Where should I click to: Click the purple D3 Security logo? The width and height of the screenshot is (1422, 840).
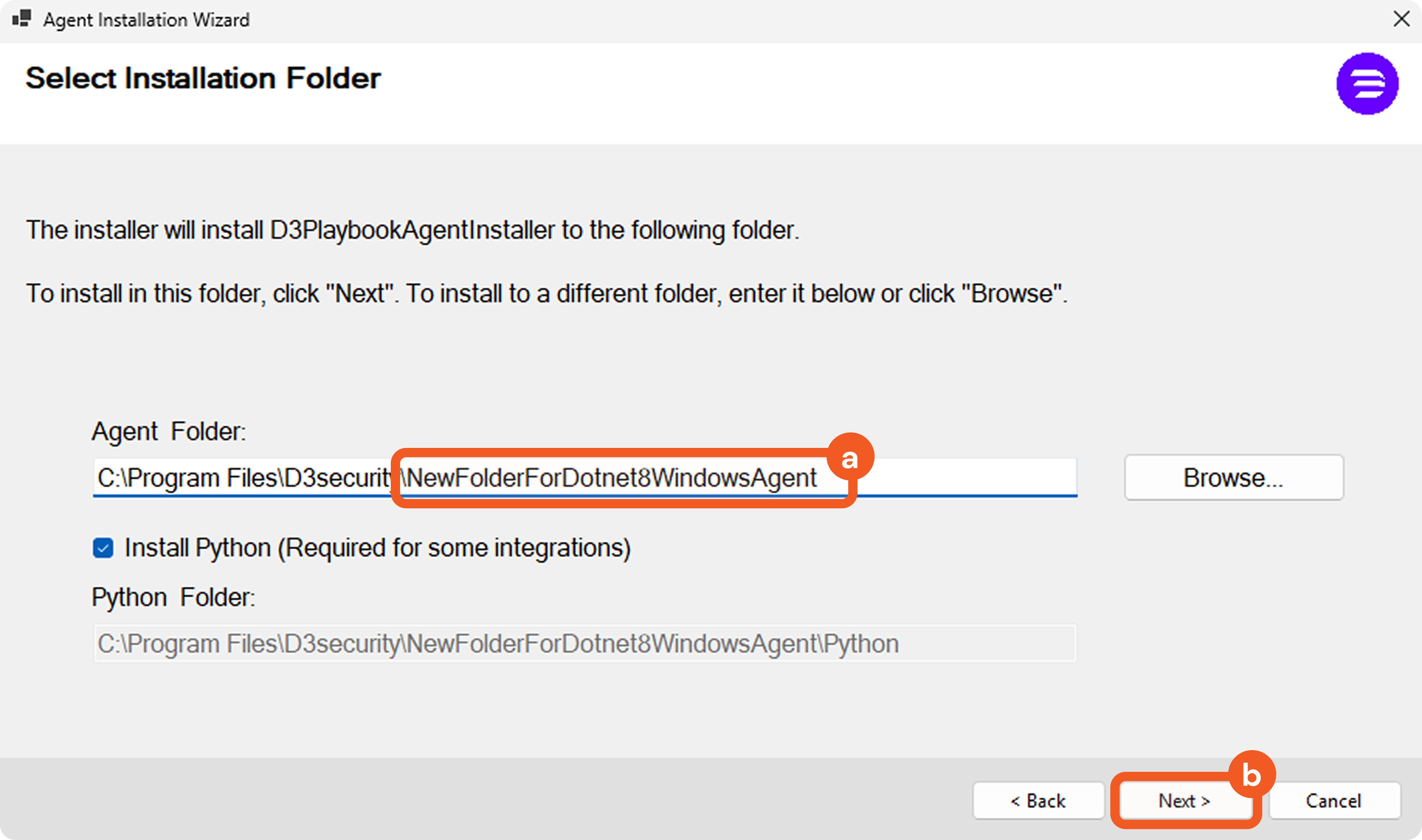[1367, 84]
